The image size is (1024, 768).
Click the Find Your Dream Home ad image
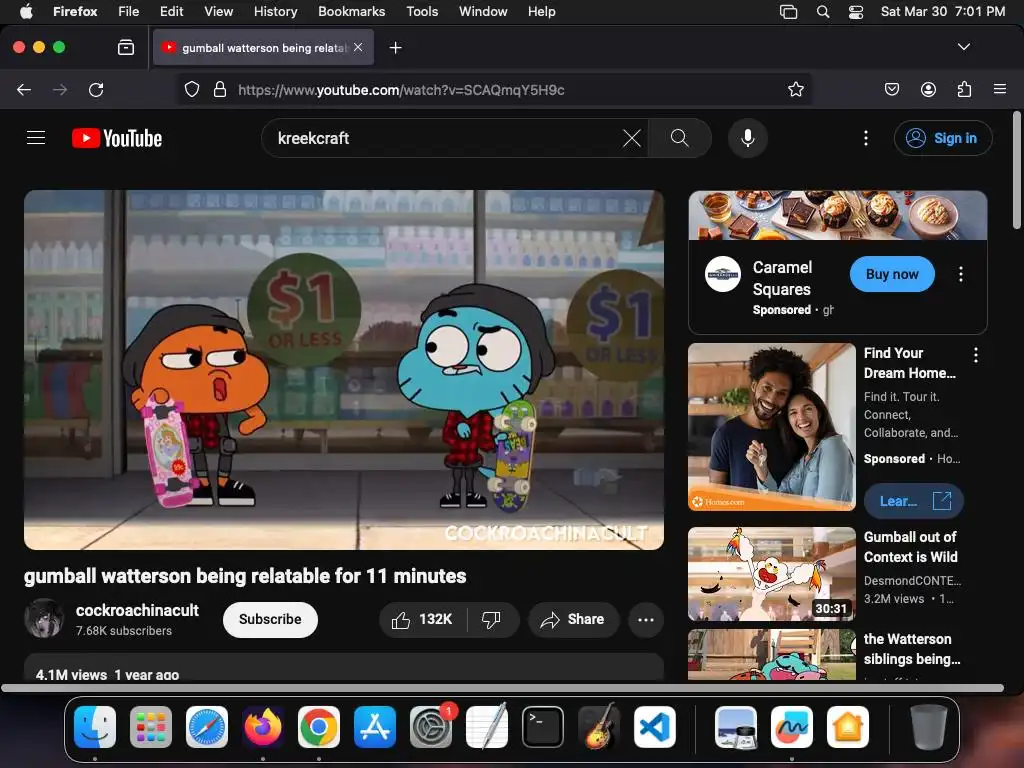point(771,426)
